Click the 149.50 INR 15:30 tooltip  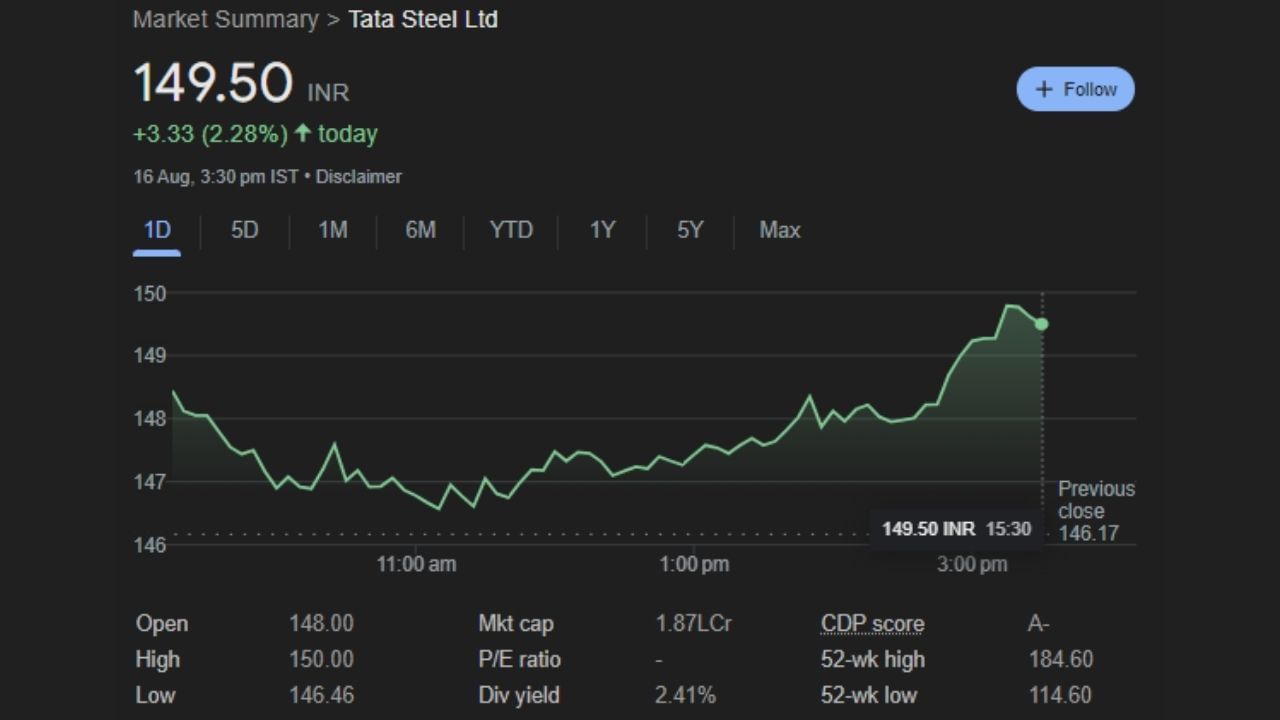[956, 529]
